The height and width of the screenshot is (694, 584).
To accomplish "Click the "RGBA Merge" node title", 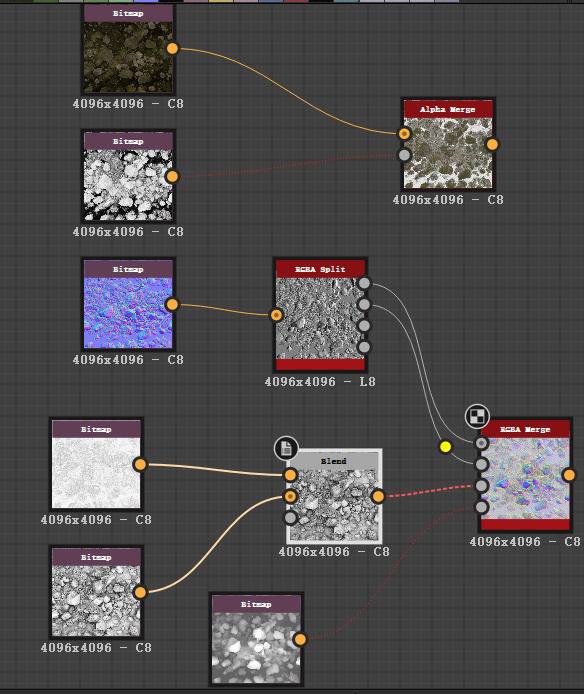I will tap(525, 429).
